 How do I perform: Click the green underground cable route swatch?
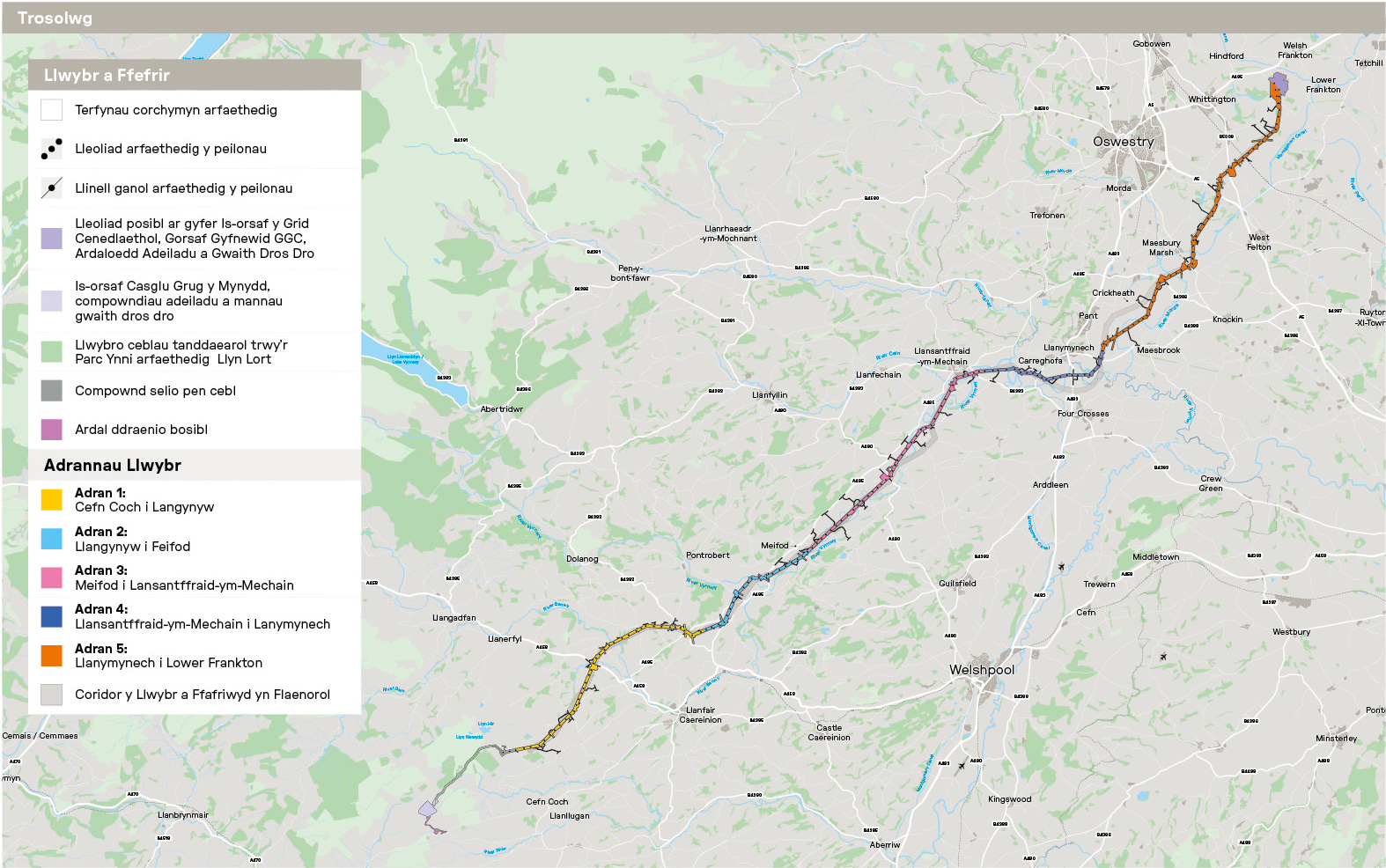tap(52, 352)
